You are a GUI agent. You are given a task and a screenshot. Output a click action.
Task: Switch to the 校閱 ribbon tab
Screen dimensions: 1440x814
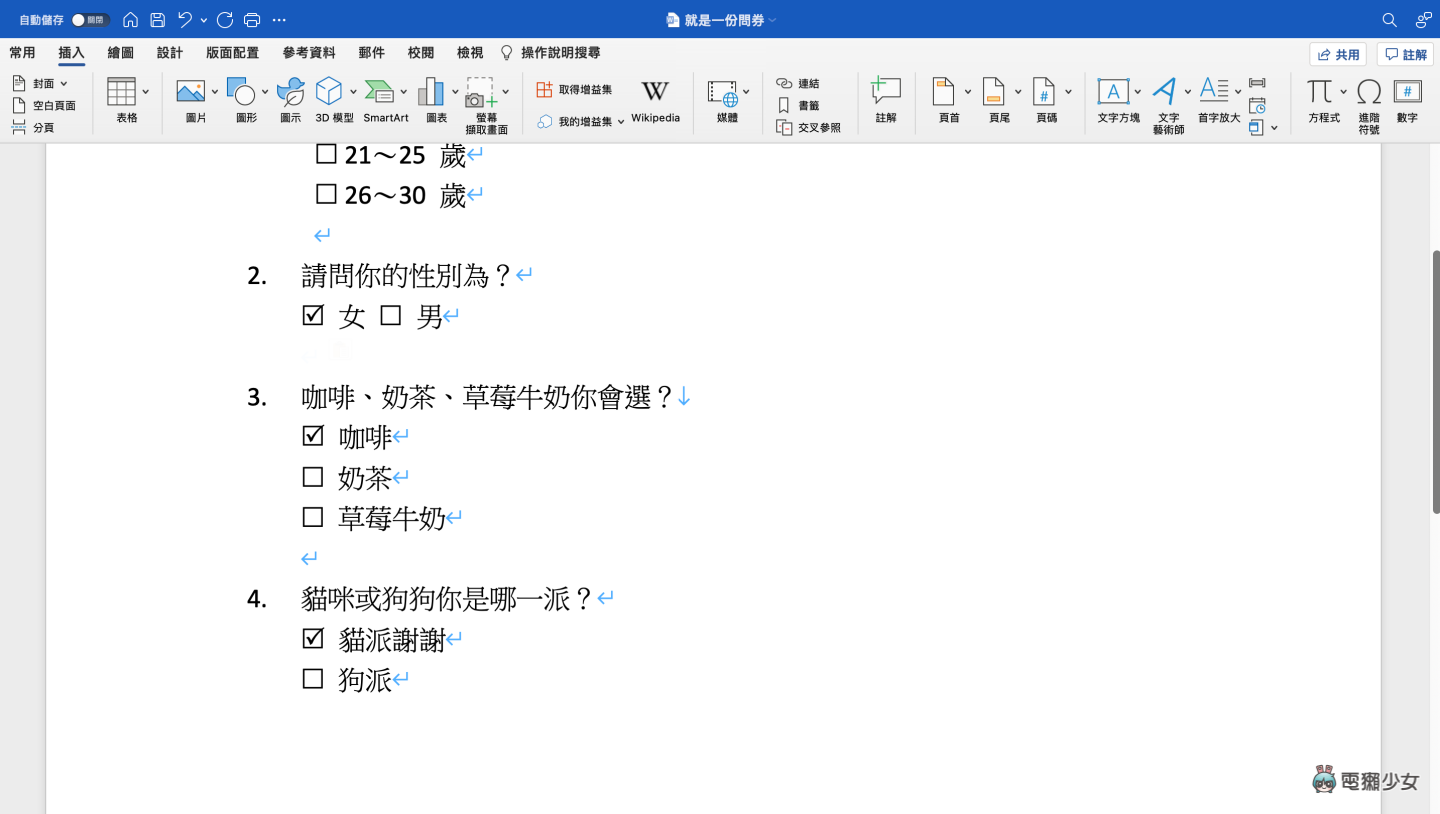420,53
